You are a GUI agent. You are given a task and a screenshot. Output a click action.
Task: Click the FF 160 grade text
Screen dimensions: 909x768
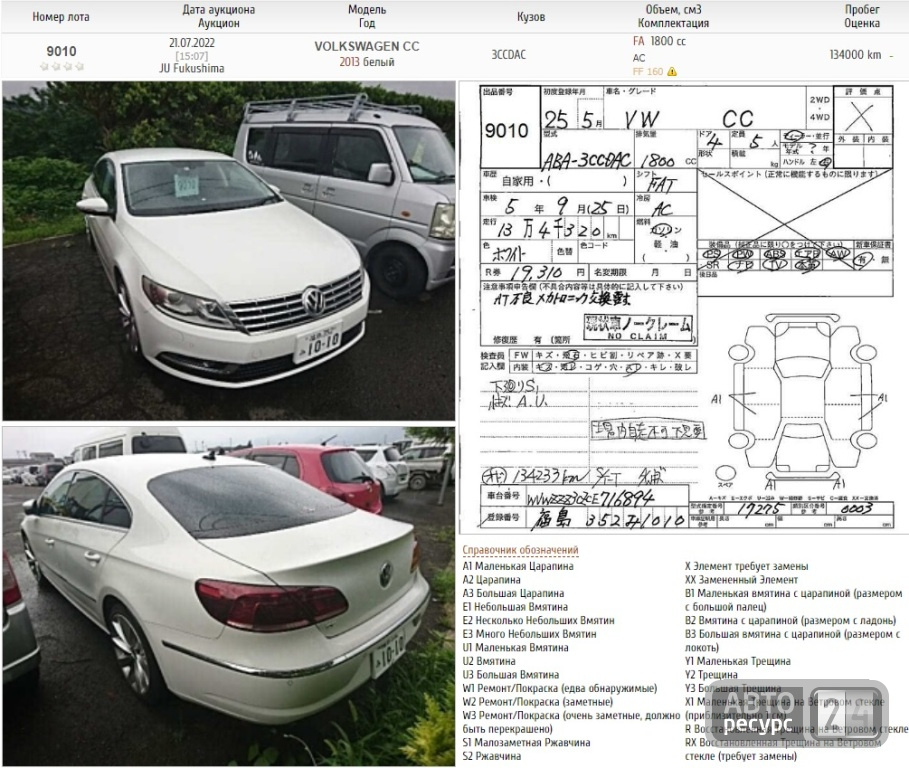(648, 72)
